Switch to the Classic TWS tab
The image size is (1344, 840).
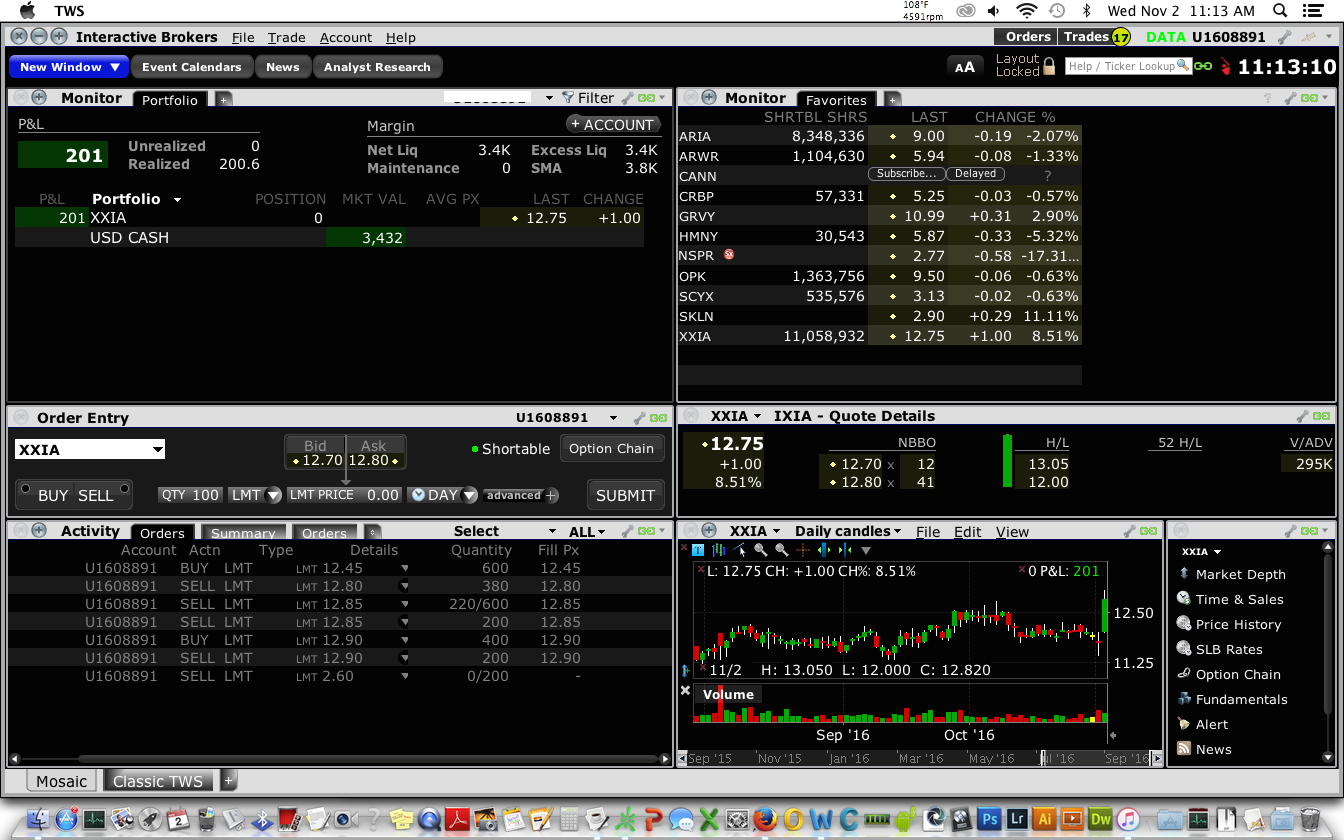(158, 781)
